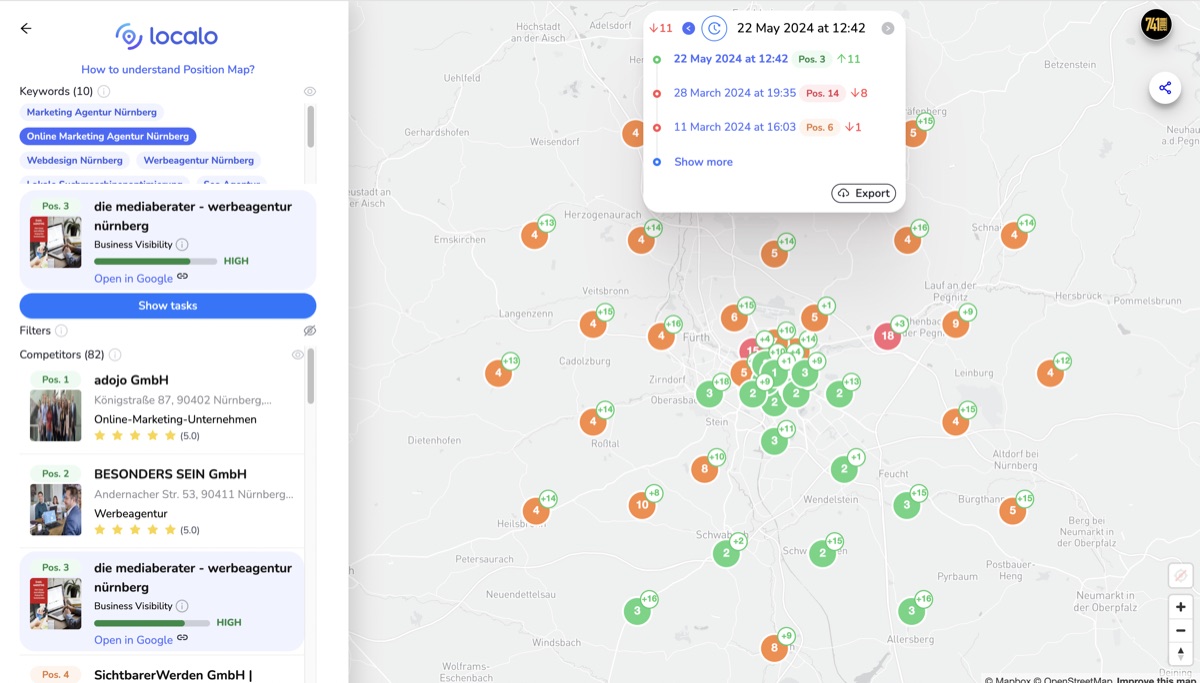The image size is (1200, 683).
Task: Open in Google link in competitors list card
Action: (x=134, y=640)
